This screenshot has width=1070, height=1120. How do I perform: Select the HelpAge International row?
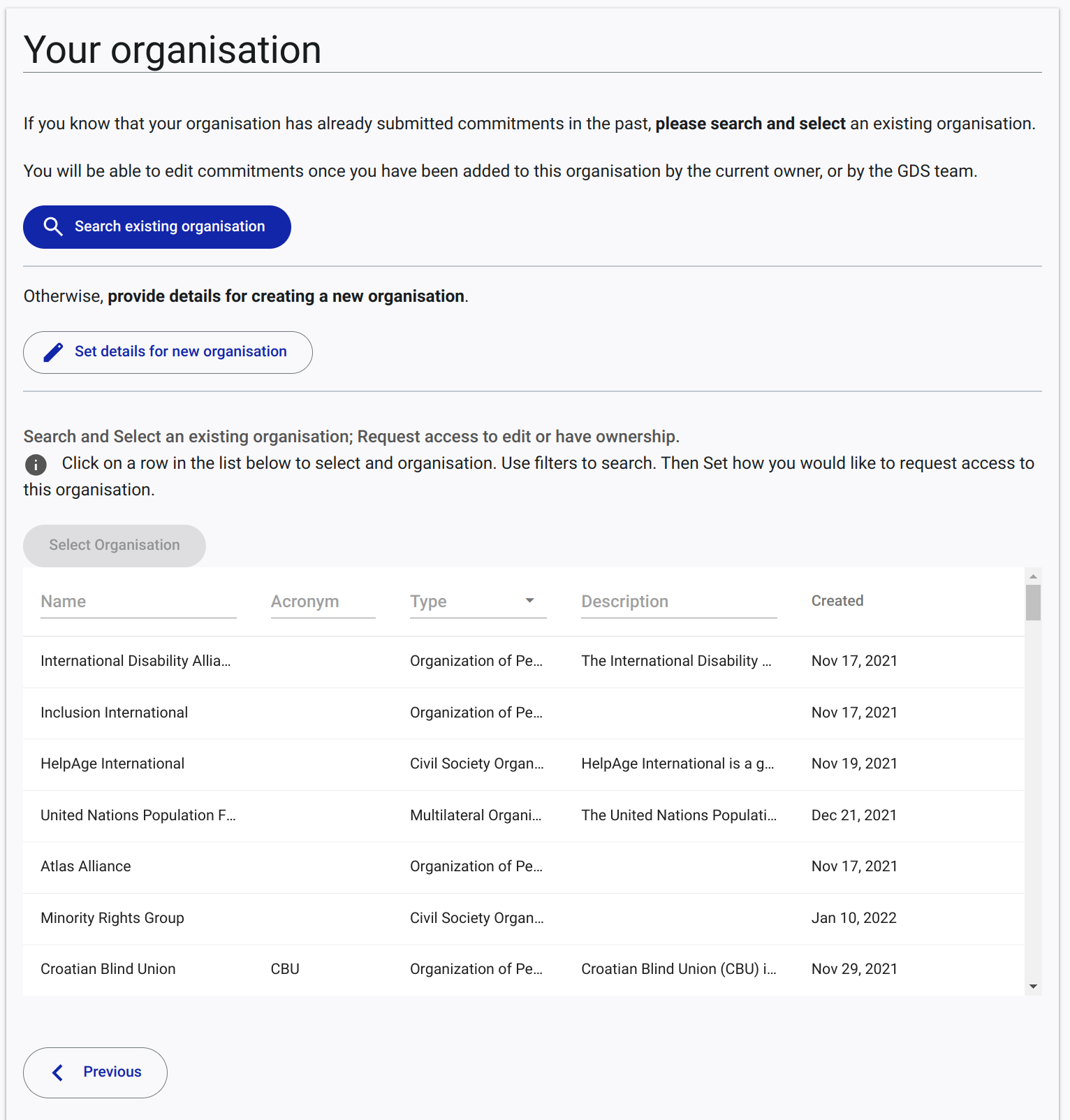pos(524,764)
